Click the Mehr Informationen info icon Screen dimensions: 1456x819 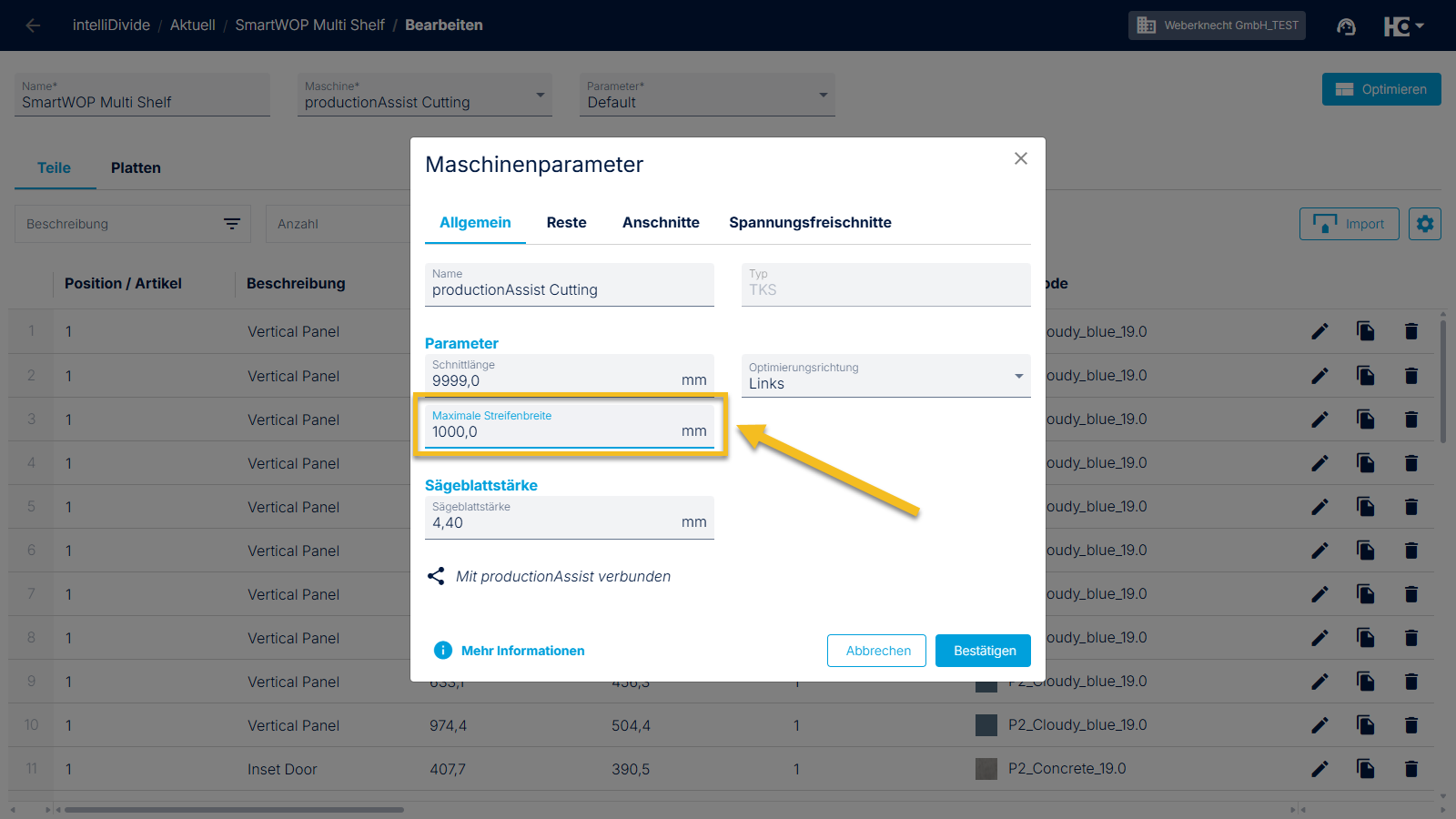443,651
